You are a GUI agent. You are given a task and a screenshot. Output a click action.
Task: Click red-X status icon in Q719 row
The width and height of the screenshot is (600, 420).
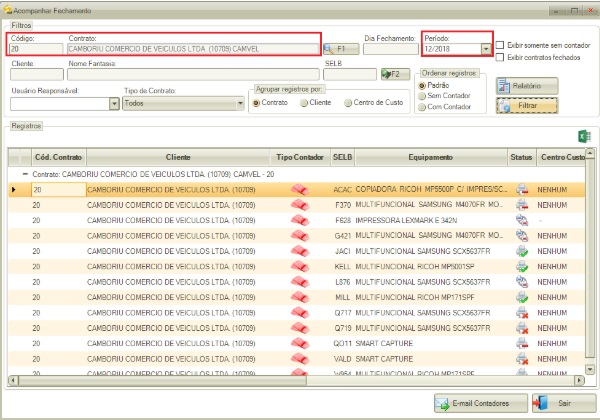(x=522, y=328)
